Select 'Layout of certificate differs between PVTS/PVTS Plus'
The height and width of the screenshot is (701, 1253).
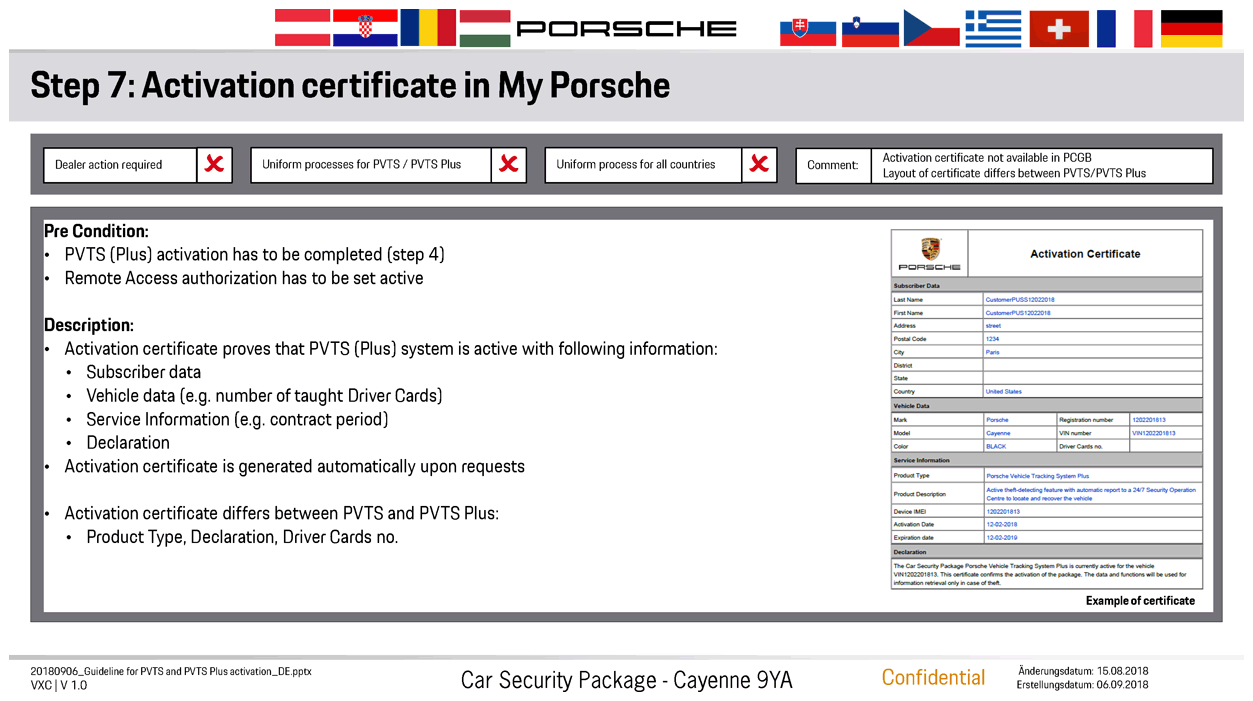(x=1014, y=173)
